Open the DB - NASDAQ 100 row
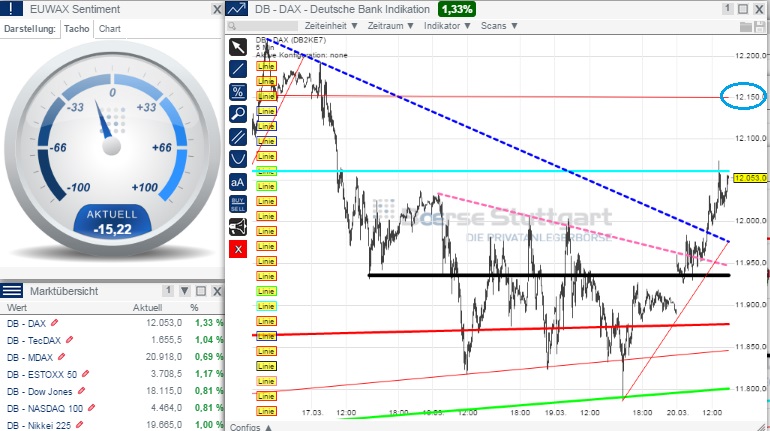The image size is (770, 431). pyautogui.click(x=112, y=408)
